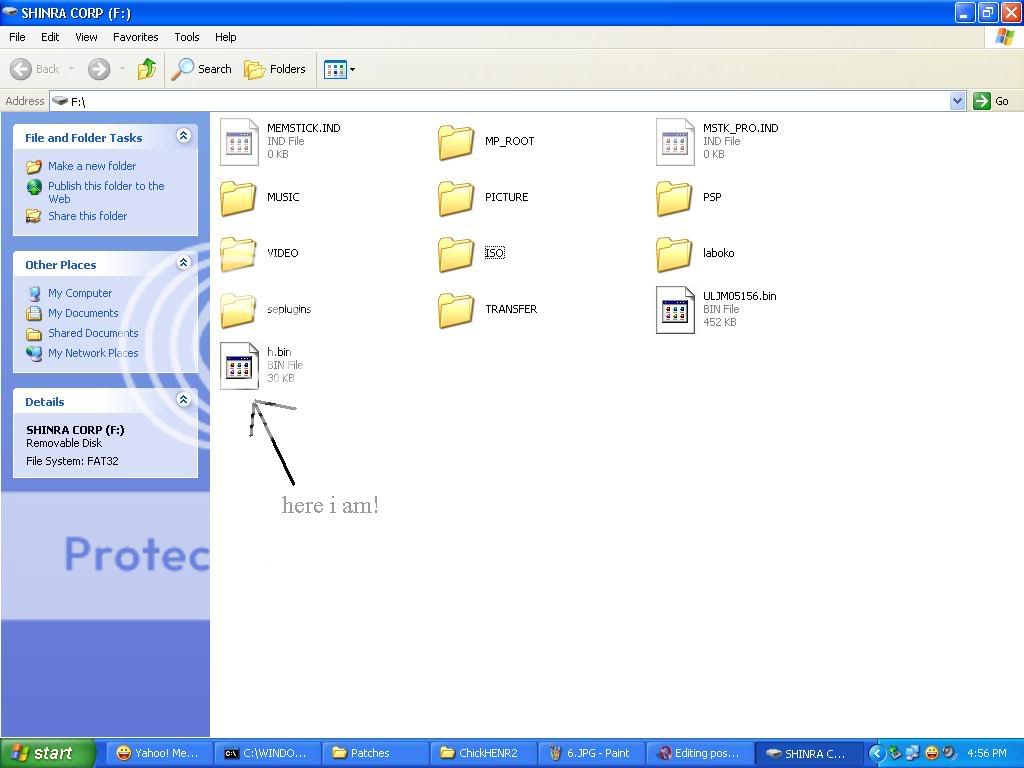Select the seplugins folder icon

(238, 310)
